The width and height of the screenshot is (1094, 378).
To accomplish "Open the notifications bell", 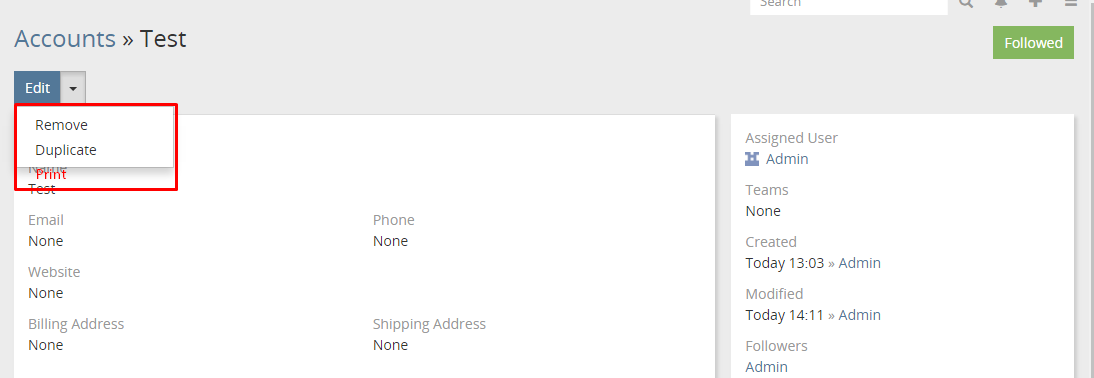I will pos(1001,3).
